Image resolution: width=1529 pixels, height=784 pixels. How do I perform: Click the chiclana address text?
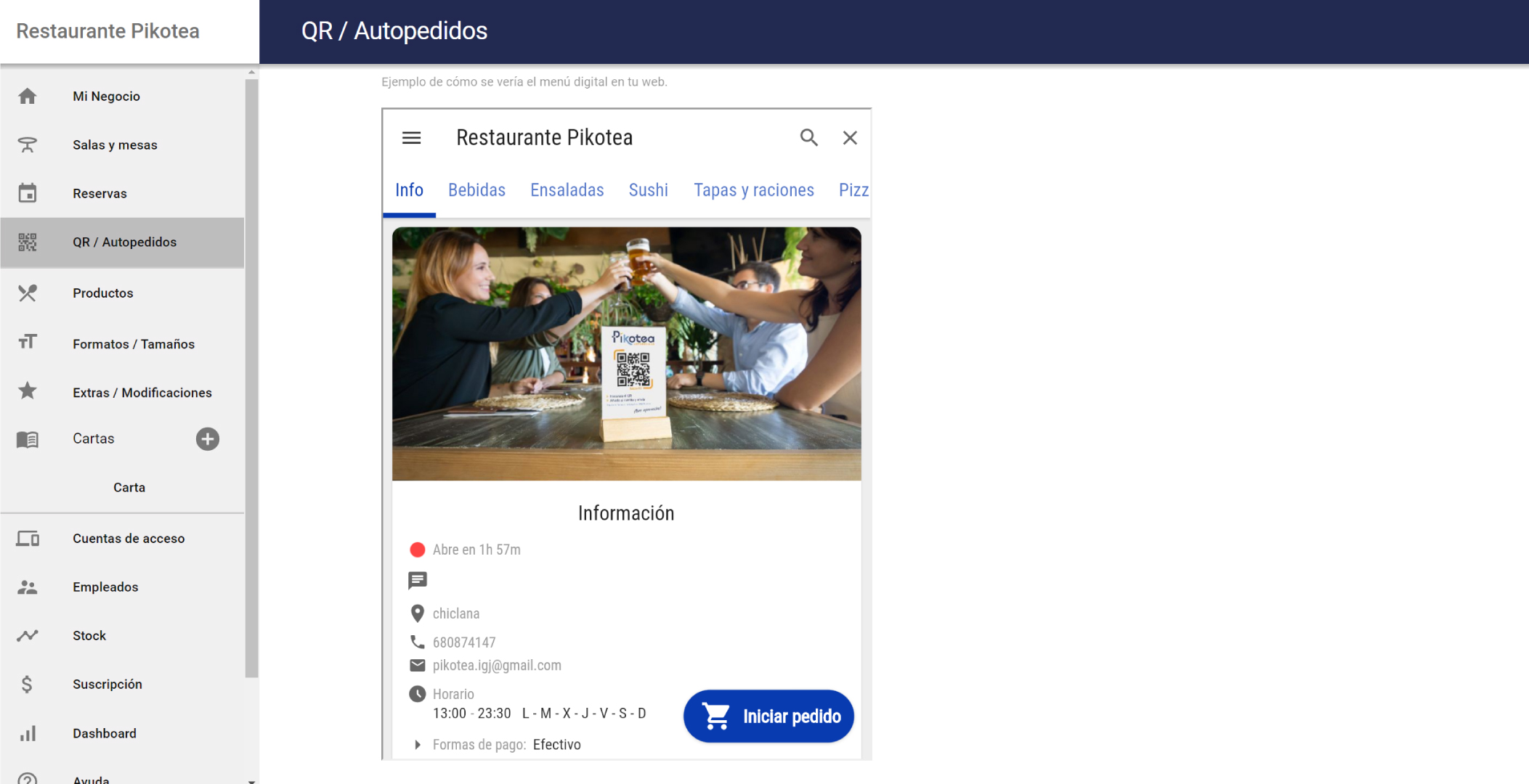coord(456,613)
